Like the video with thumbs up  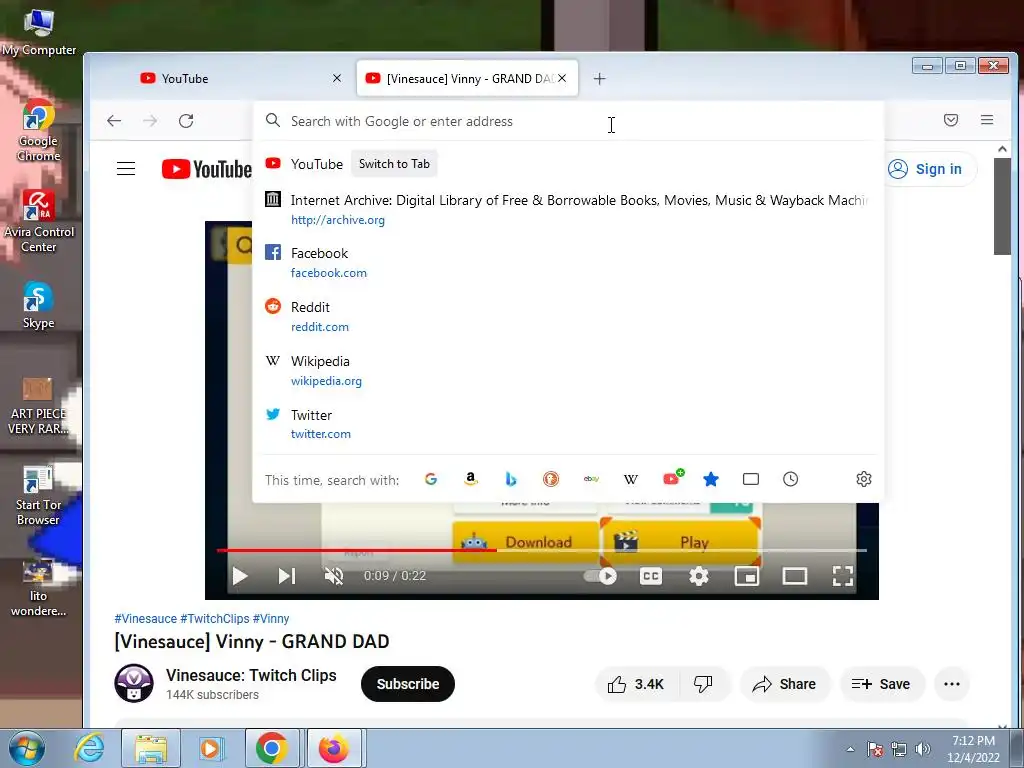[637, 684]
